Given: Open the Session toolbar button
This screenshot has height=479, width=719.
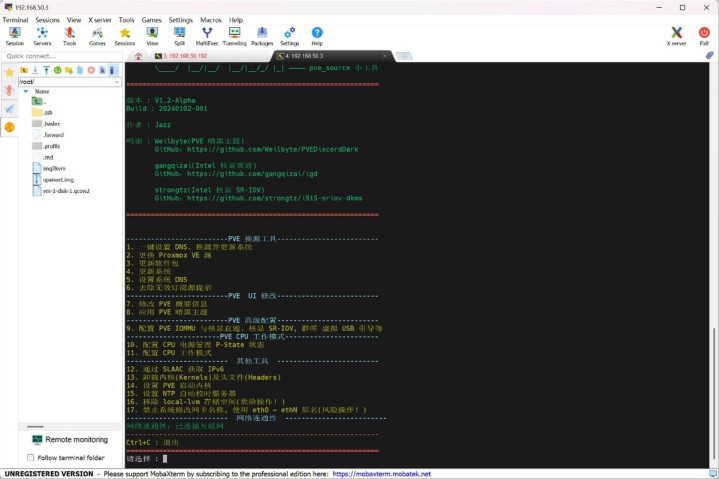Looking at the screenshot, I should click(x=15, y=36).
